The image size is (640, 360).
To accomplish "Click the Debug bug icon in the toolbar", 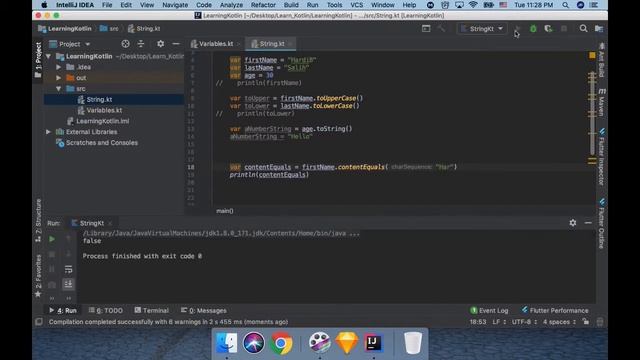I will pyautogui.click(x=533, y=29).
